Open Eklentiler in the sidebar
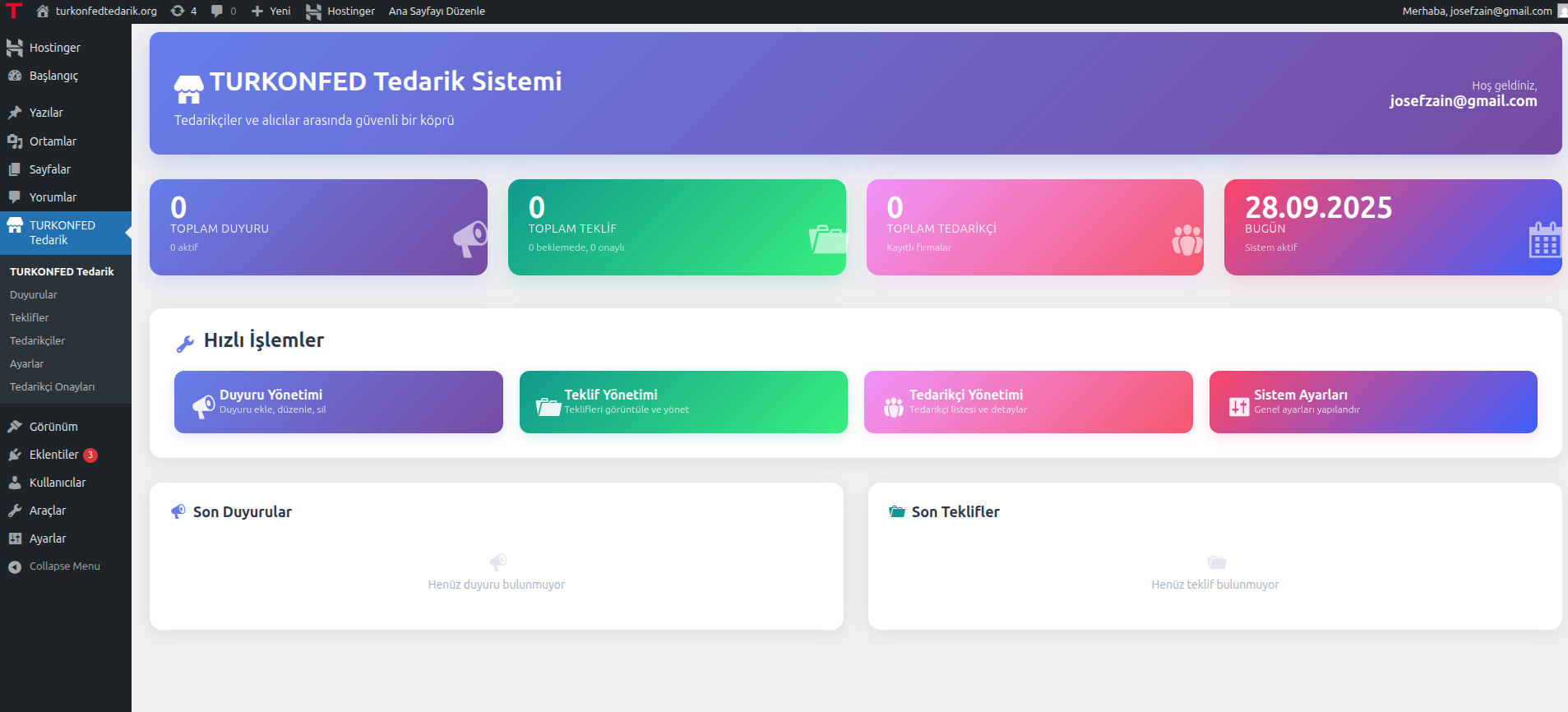Screen dimensions: 1568x712 (x=53, y=455)
